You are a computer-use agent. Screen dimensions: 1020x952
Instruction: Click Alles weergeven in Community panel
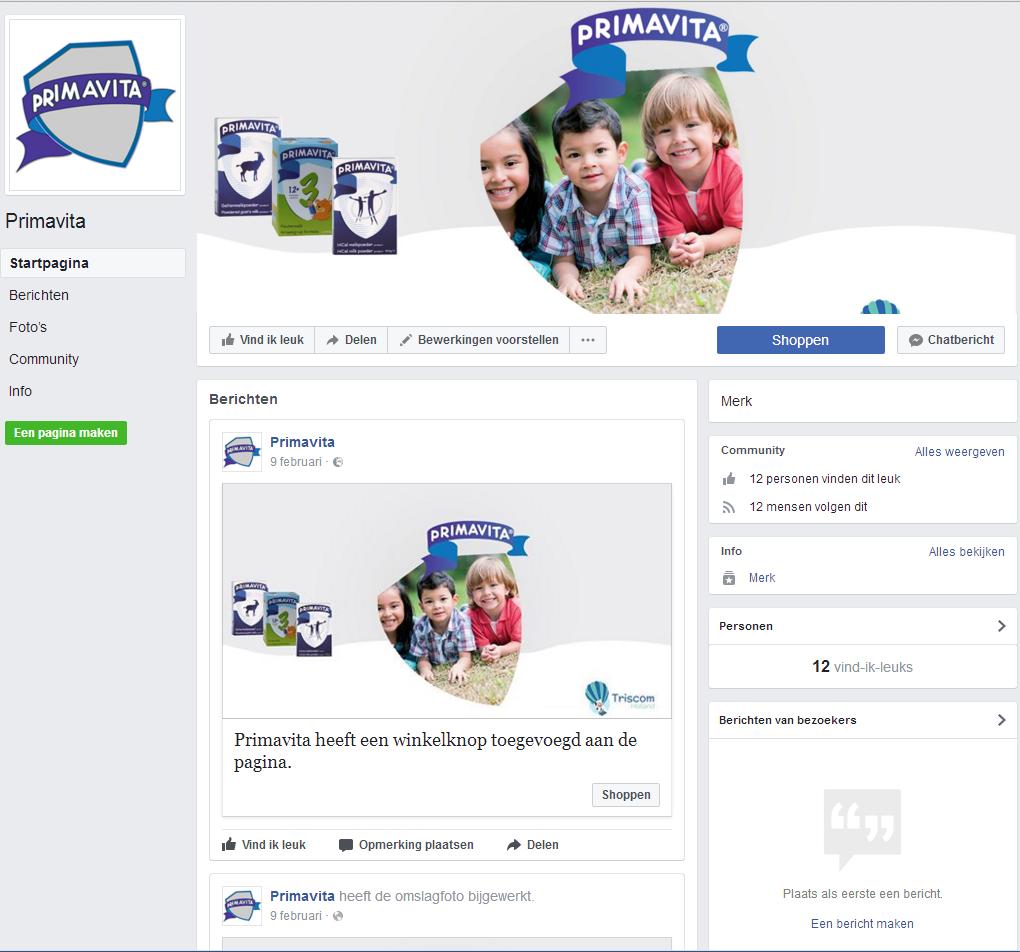tap(960, 452)
